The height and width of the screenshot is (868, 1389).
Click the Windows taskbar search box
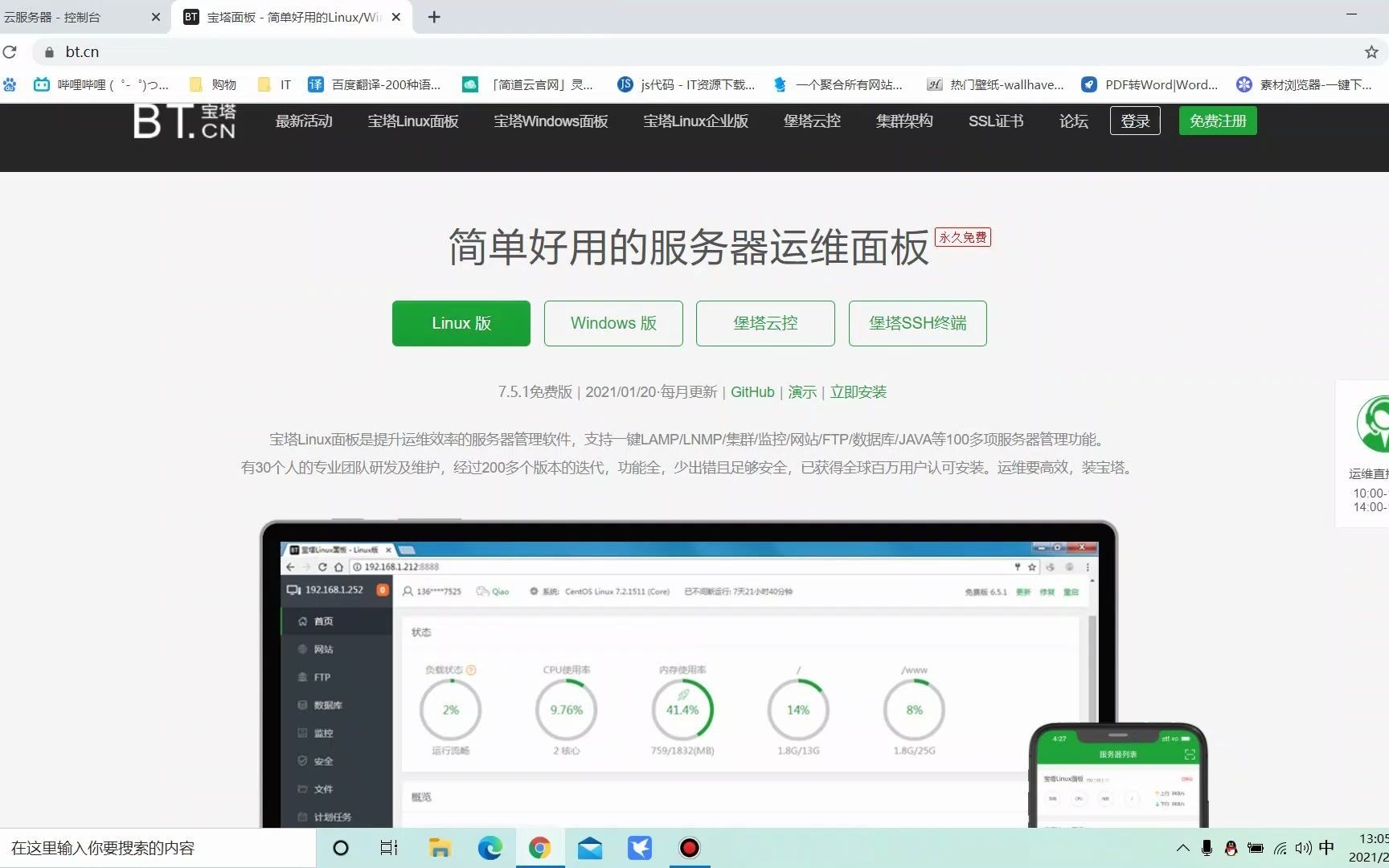(x=158, y=848)
